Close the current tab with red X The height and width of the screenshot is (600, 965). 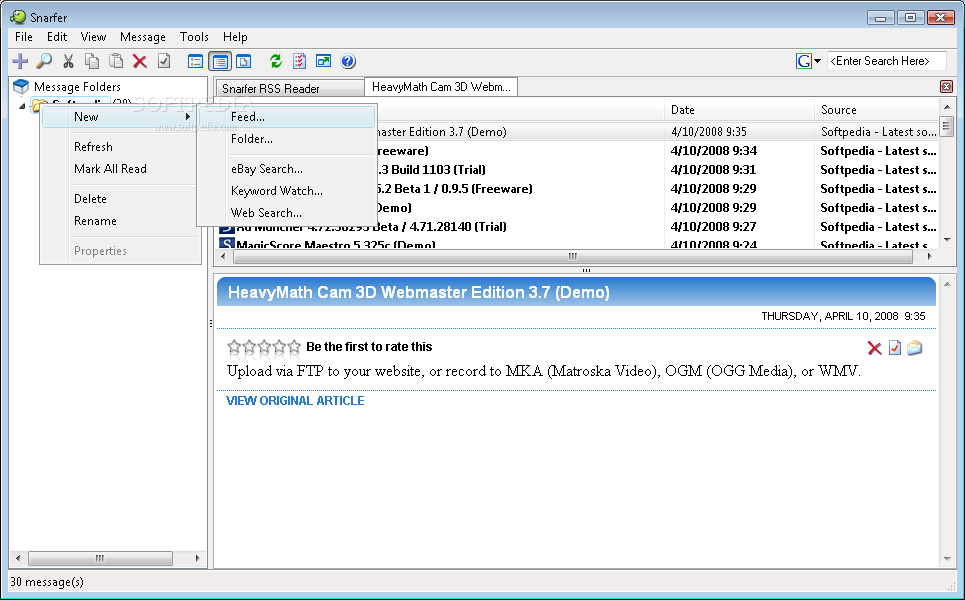[947, 87]
